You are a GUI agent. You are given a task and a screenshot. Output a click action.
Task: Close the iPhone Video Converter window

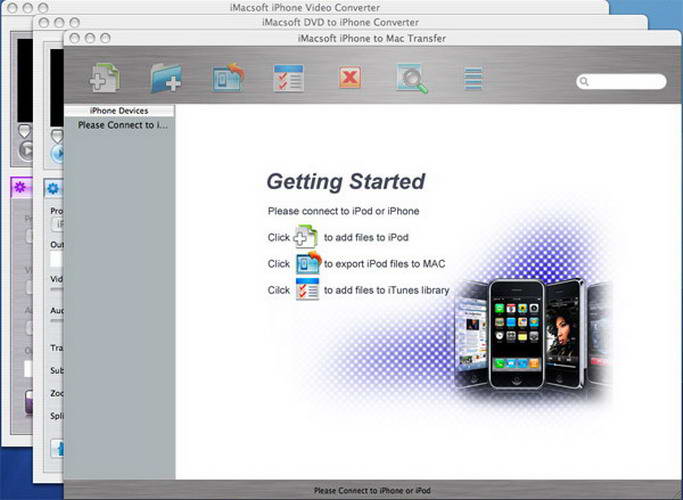[x=12, y=8]
